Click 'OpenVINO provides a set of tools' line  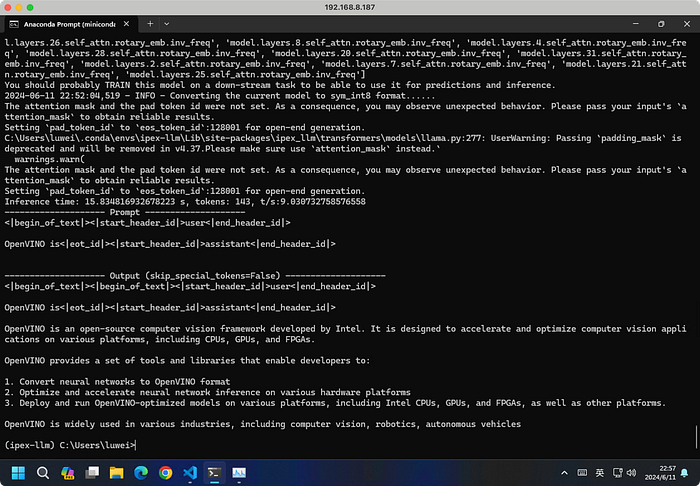(x=187, y=361)
